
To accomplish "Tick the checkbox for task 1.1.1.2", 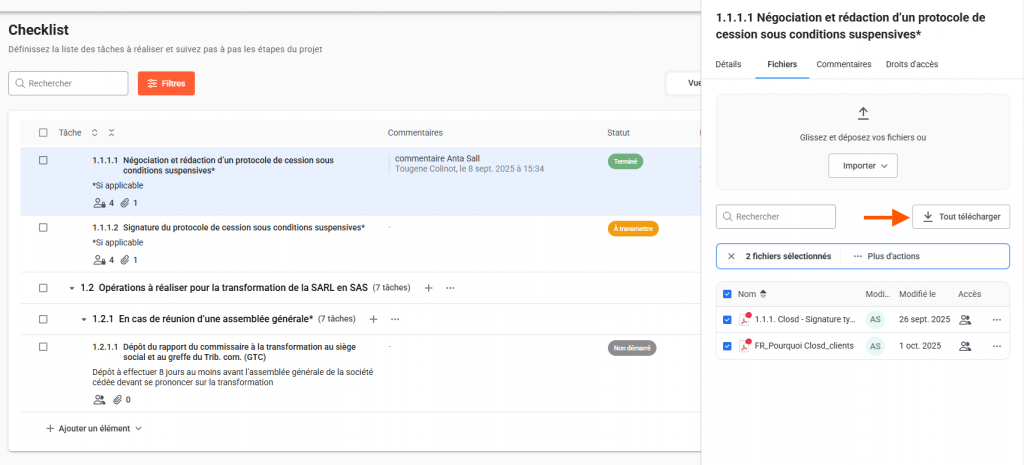I will click(x=43, y=228).
